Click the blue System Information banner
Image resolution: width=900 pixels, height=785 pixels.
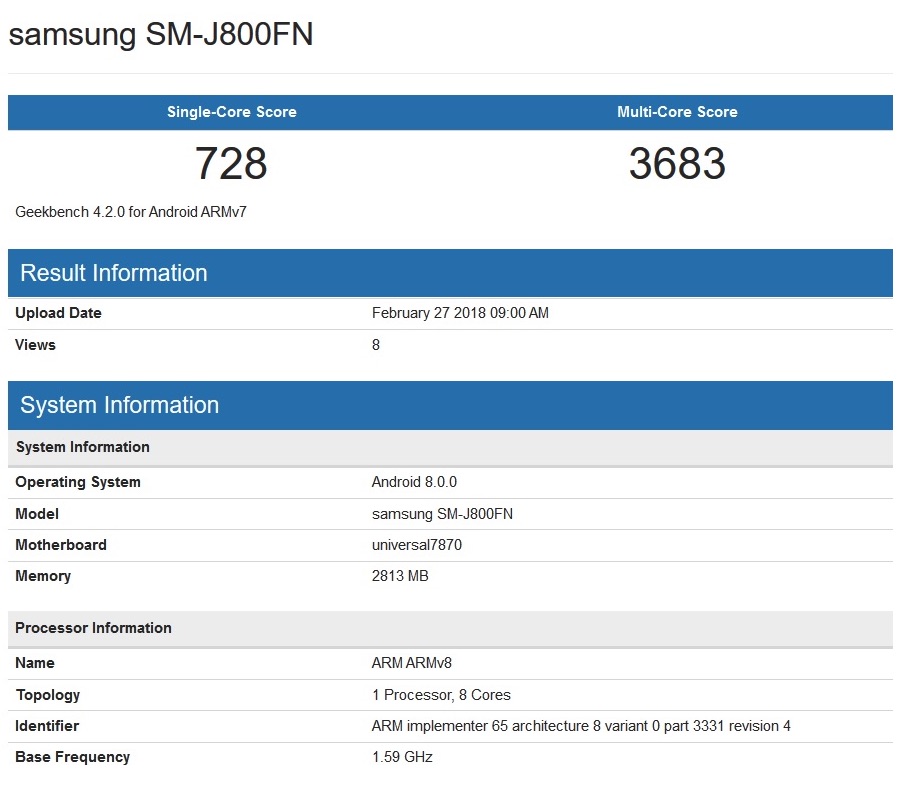point(450,405)
